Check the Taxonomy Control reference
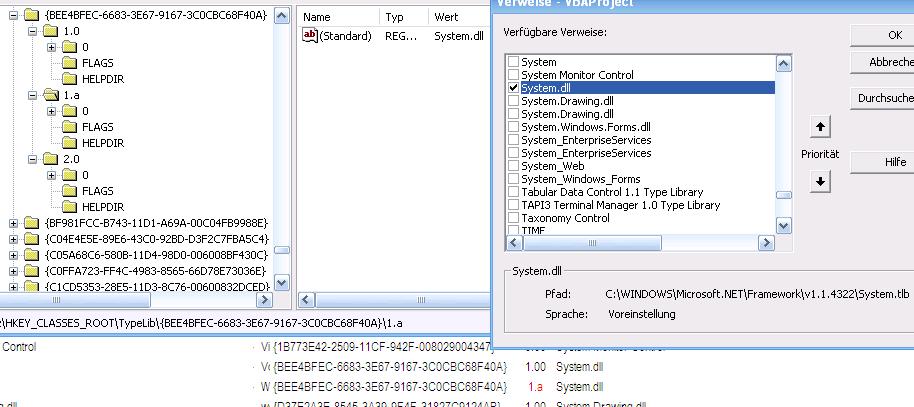Screen dimensions: 914x407 tap(513, 217)
